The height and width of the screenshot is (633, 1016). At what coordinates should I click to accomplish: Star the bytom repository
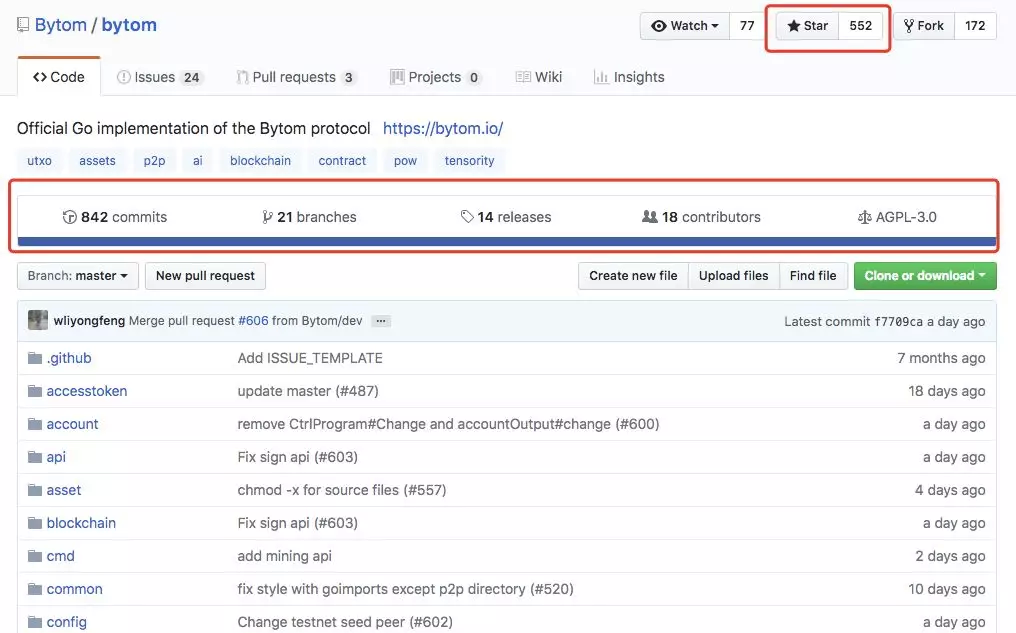[x=807, y=26]
